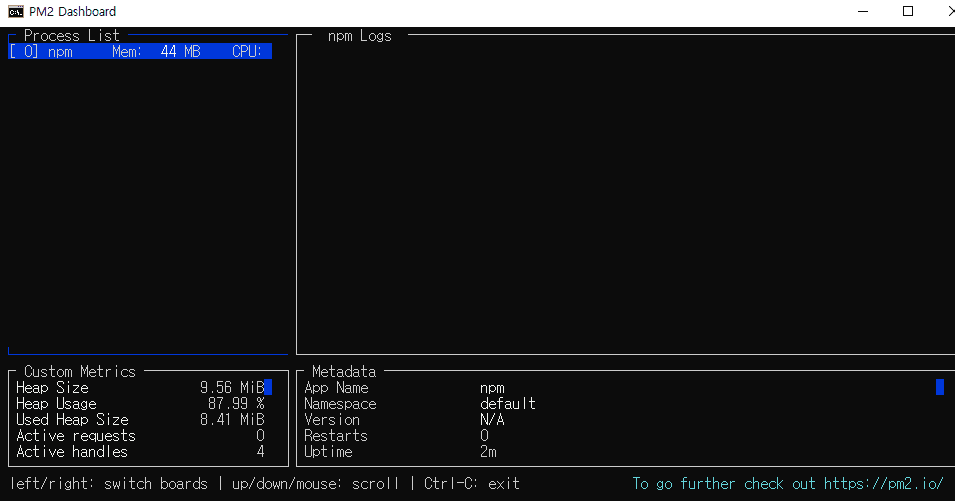Open the https://pm2.io/ link
Viewport: 955px width, 501px height.
click(884, 483)
